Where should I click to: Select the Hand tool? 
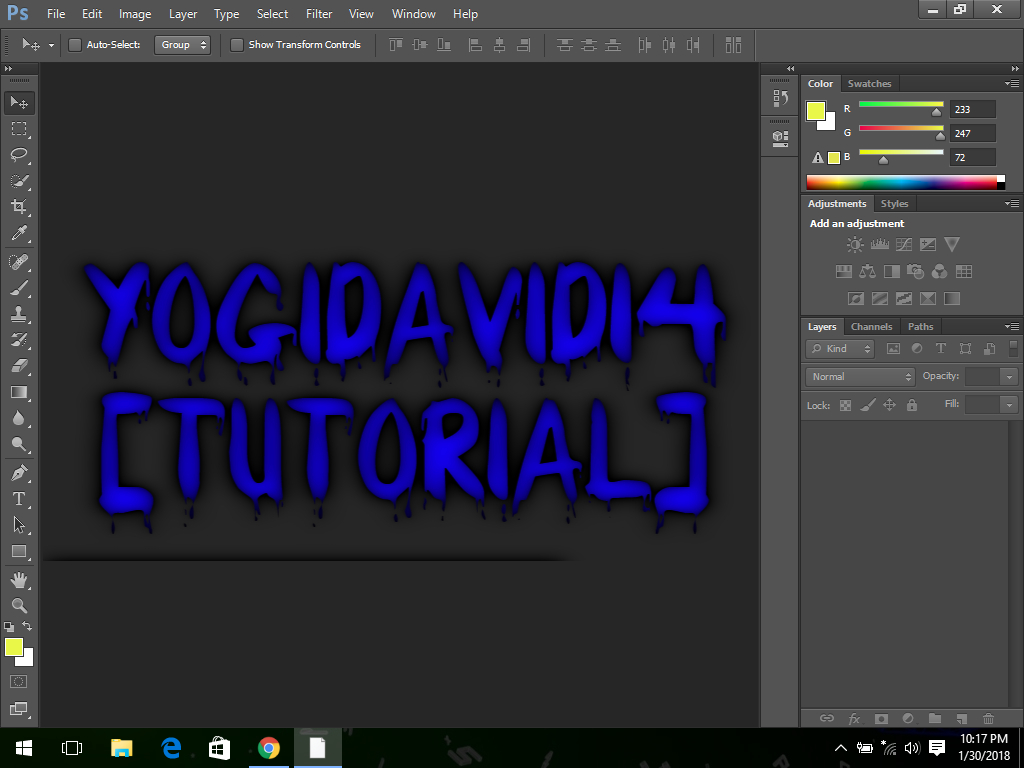point(19,579)
